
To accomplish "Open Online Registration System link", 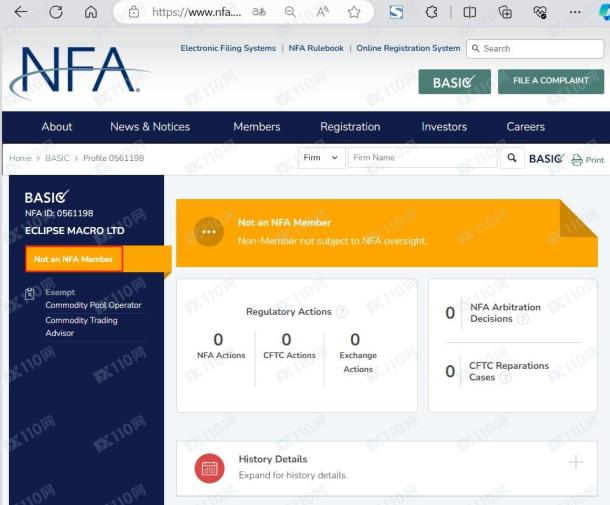I will [408, 48].
